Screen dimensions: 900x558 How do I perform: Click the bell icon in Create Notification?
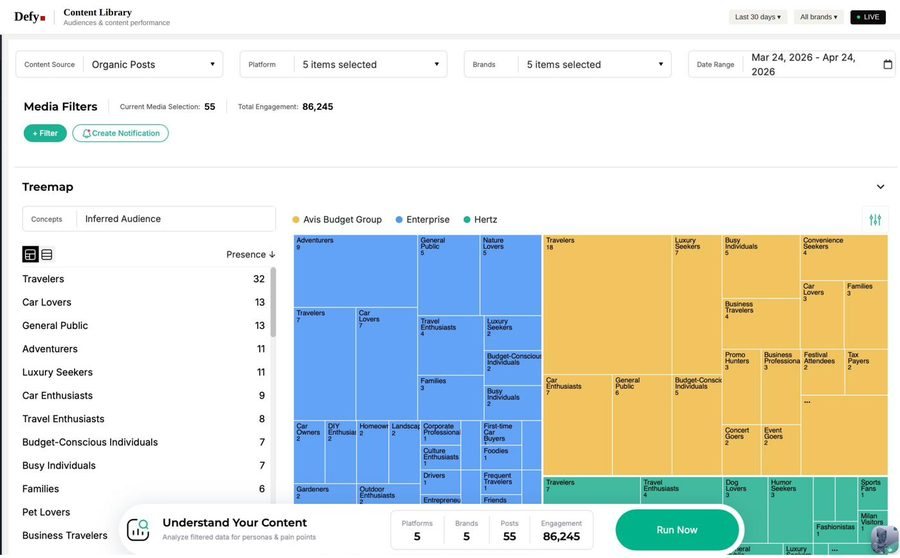coord(86,133)
